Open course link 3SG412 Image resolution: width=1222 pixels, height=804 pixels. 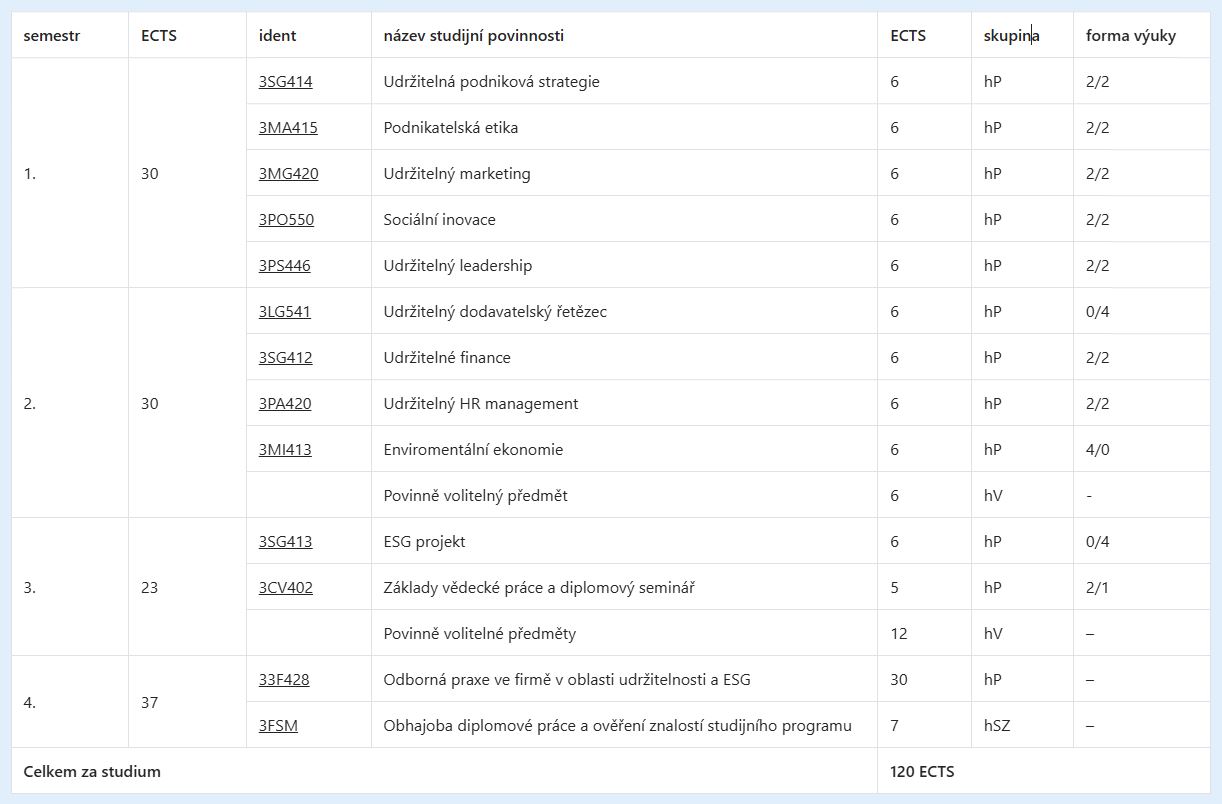pos(285,358)
